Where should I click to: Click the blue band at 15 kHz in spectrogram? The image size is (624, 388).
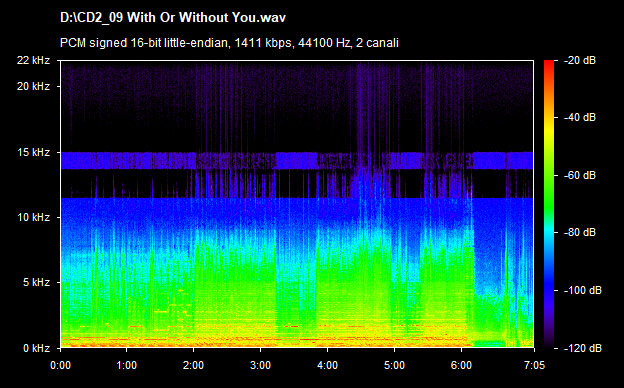tap(296, 161)
